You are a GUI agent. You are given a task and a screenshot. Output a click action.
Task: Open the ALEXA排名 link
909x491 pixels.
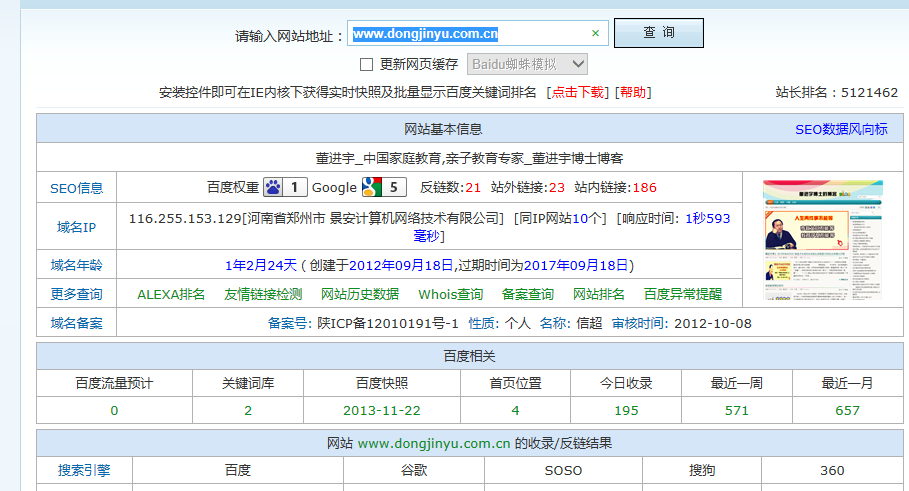point(171,294)
